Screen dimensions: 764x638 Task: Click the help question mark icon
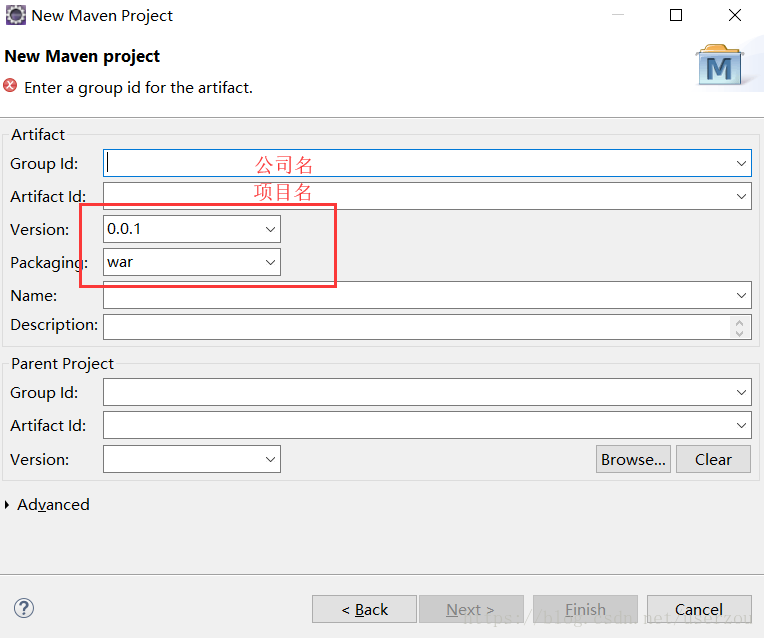pos(23,608)
